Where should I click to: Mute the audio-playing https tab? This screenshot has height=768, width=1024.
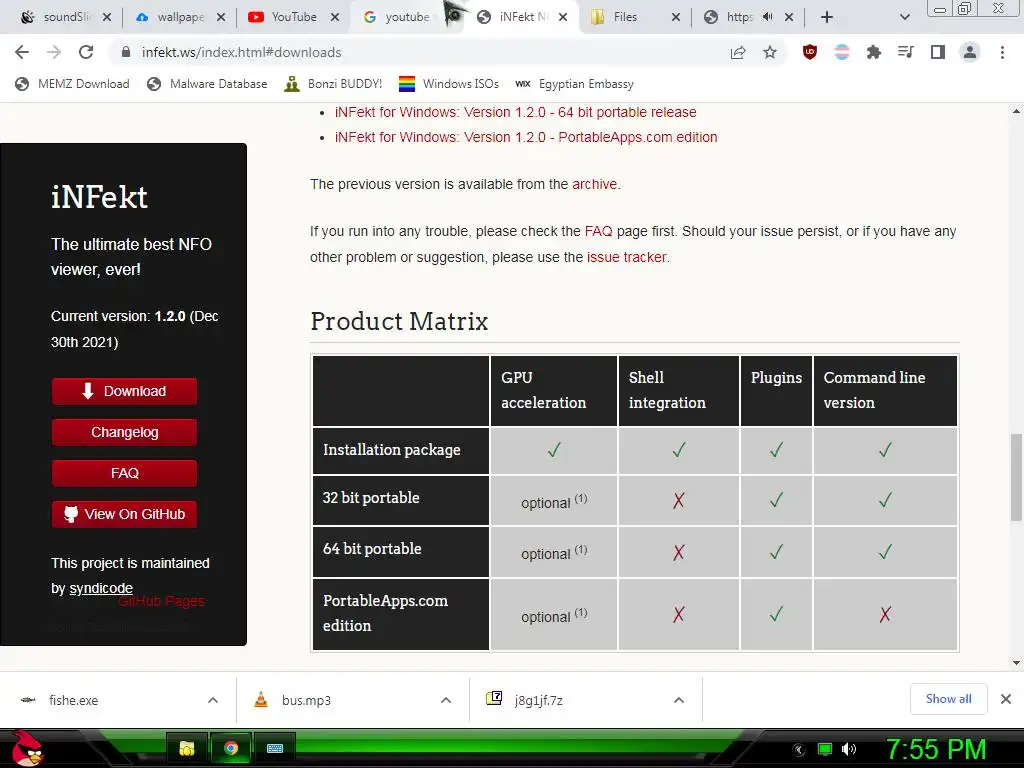[x=767, y=17]
